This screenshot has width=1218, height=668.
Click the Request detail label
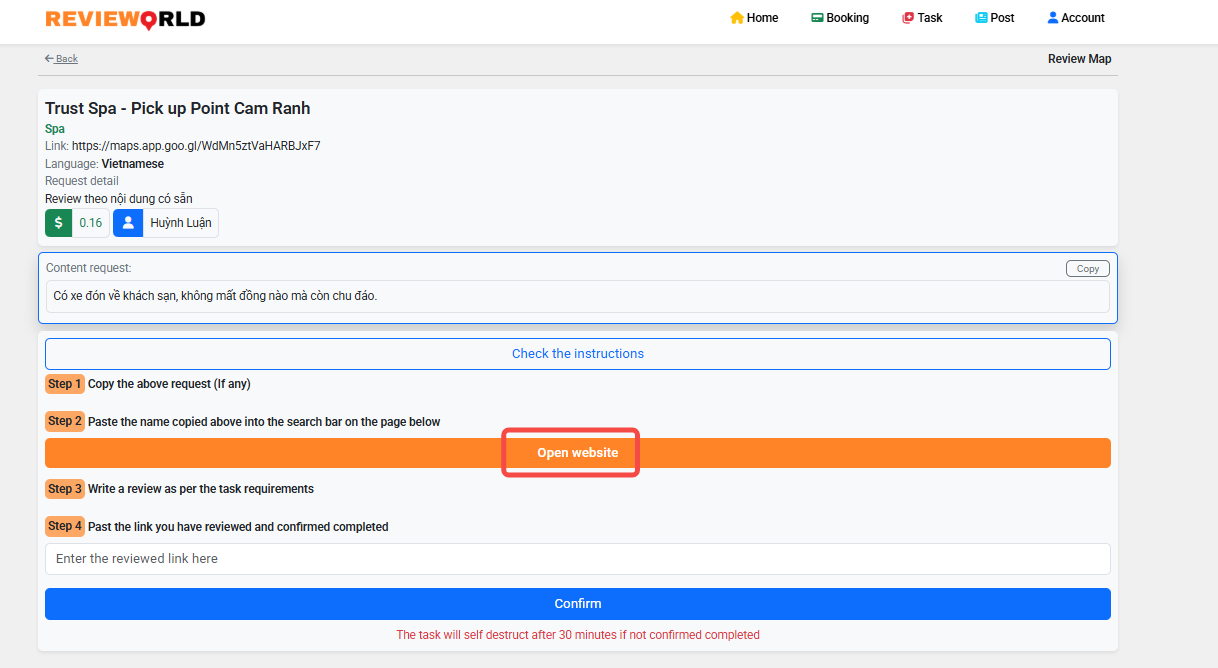(82, 181)
